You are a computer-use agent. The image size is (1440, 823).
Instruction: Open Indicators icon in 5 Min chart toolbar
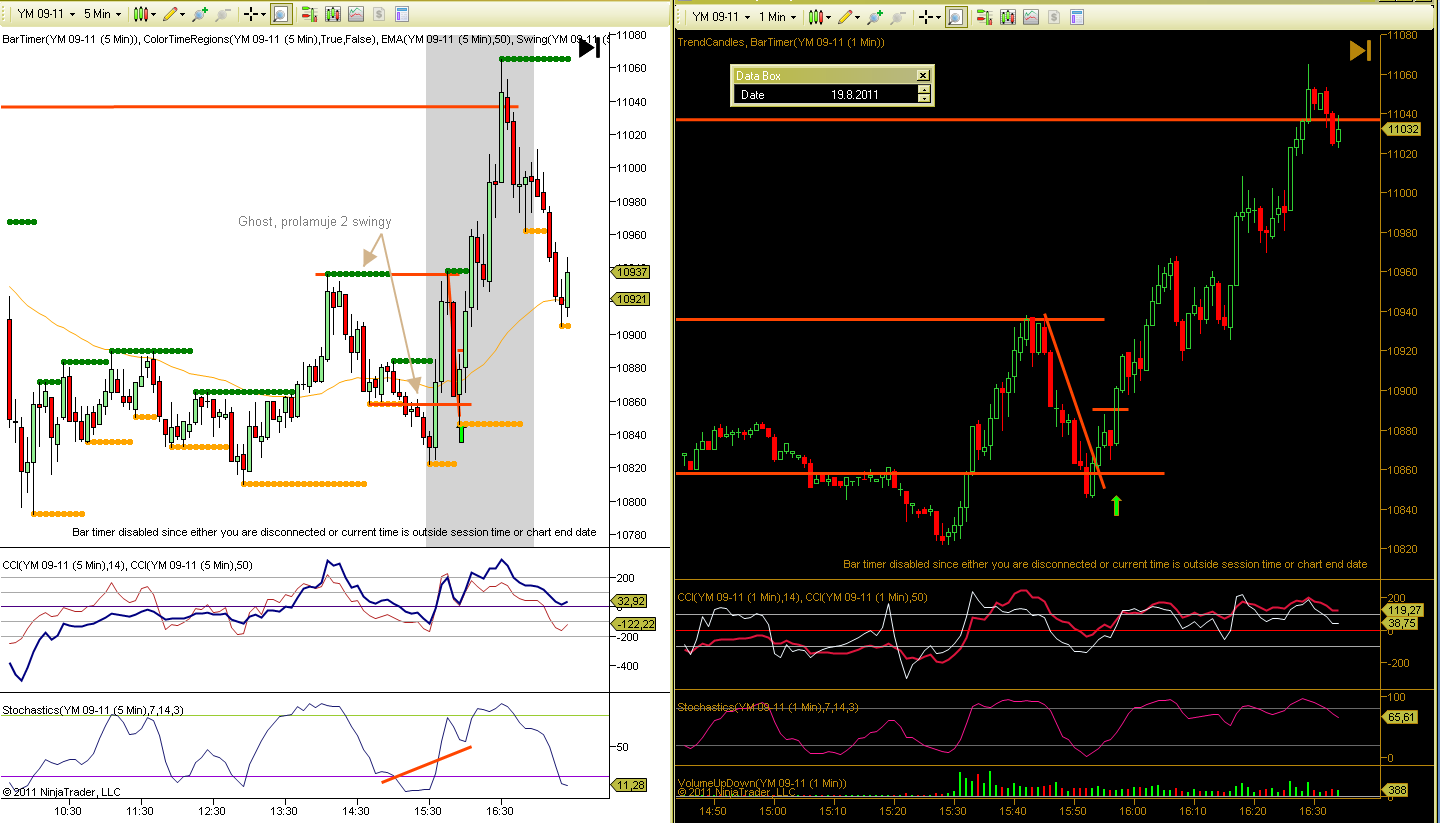356,15
